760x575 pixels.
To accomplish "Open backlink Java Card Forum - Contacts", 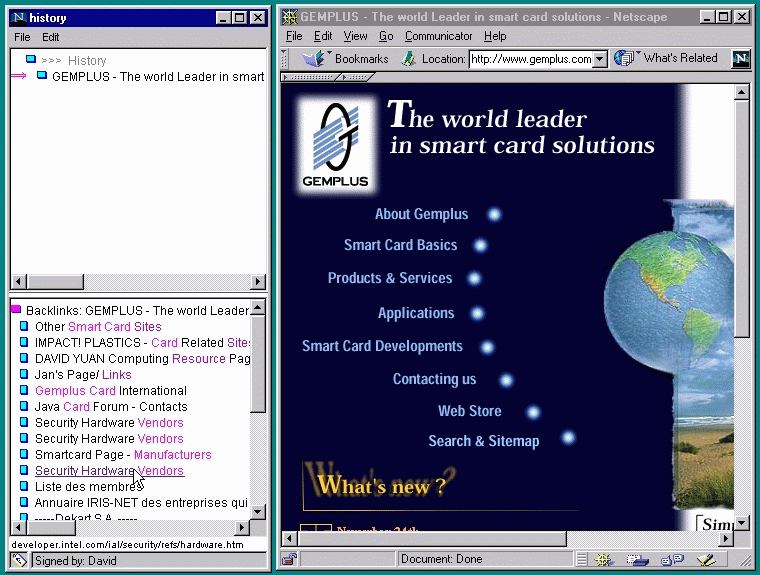I will (x=111, y=406).
